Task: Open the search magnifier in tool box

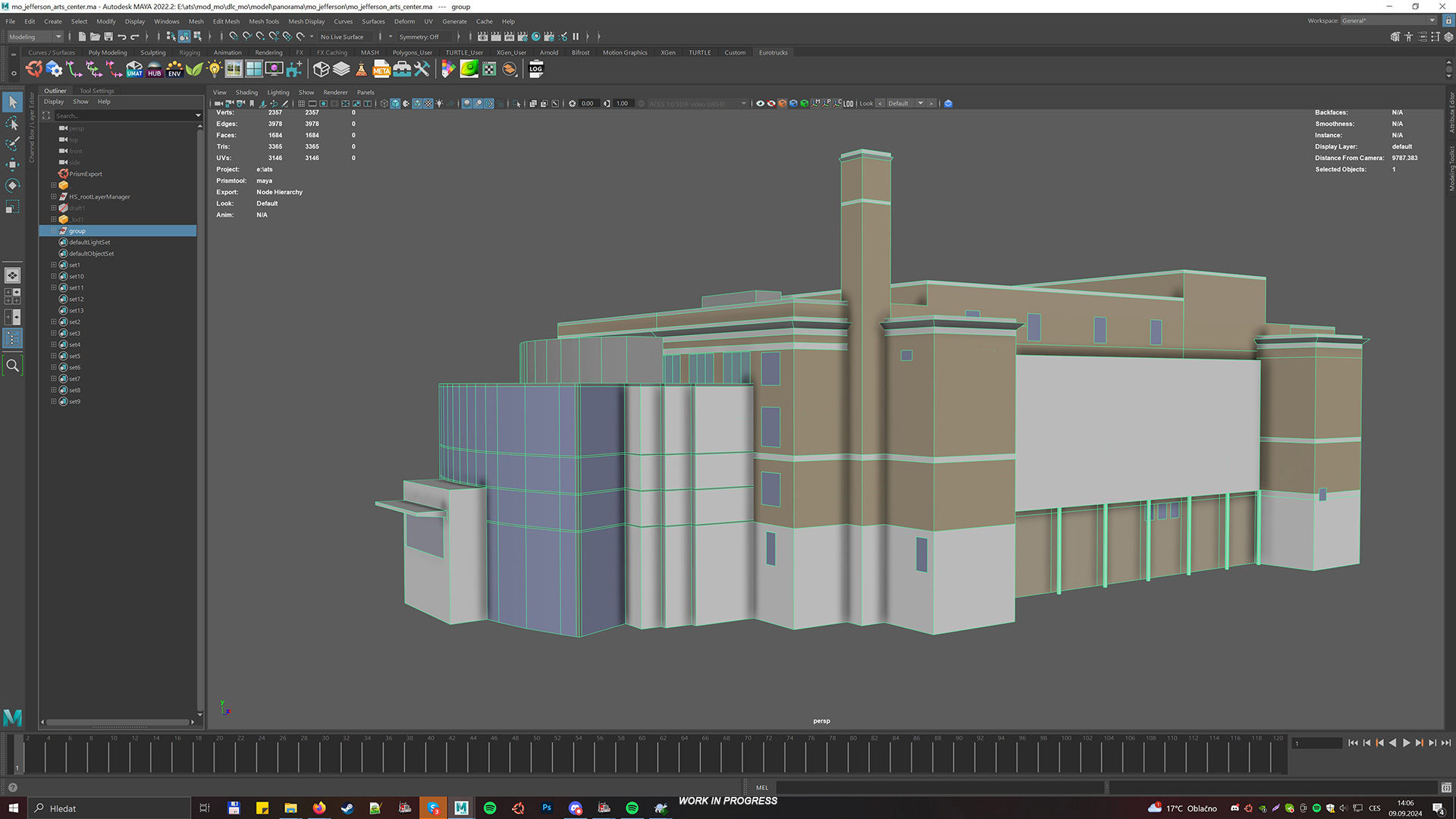Action: click(x=12, y=366)
